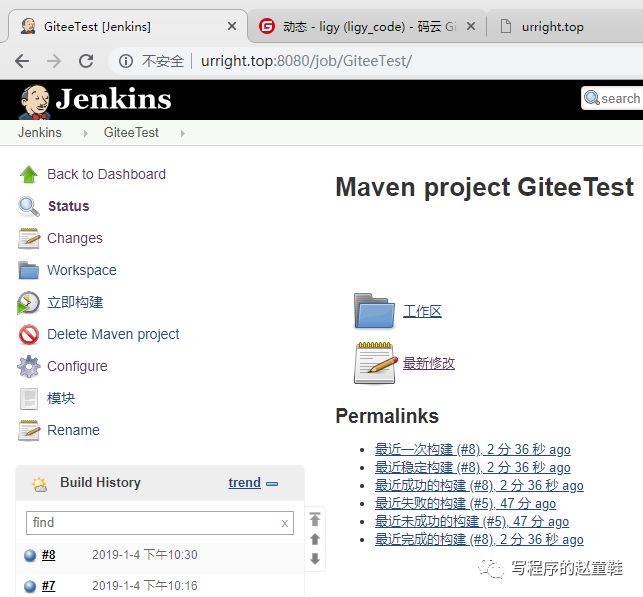Click the blue status ball for build #7
The image size is (643, 597).
[x=30, y=586]
